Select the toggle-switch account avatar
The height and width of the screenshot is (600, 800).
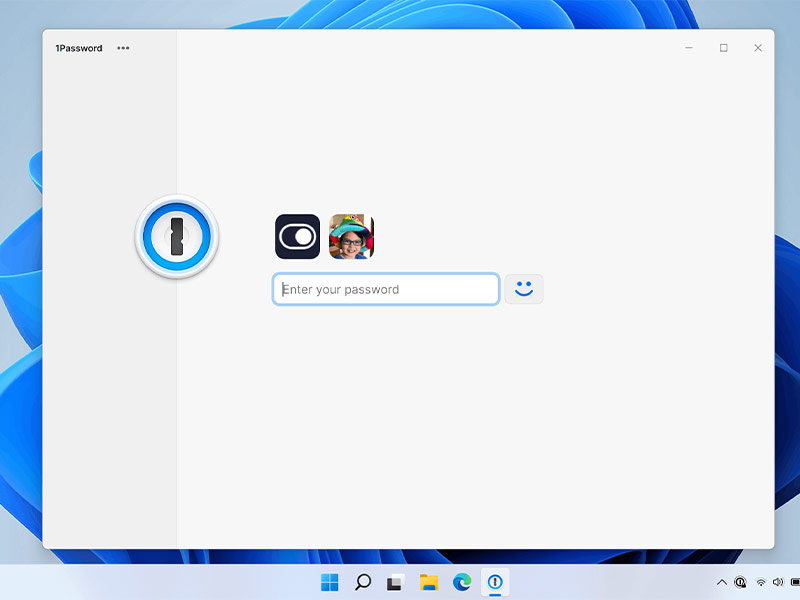297,237
